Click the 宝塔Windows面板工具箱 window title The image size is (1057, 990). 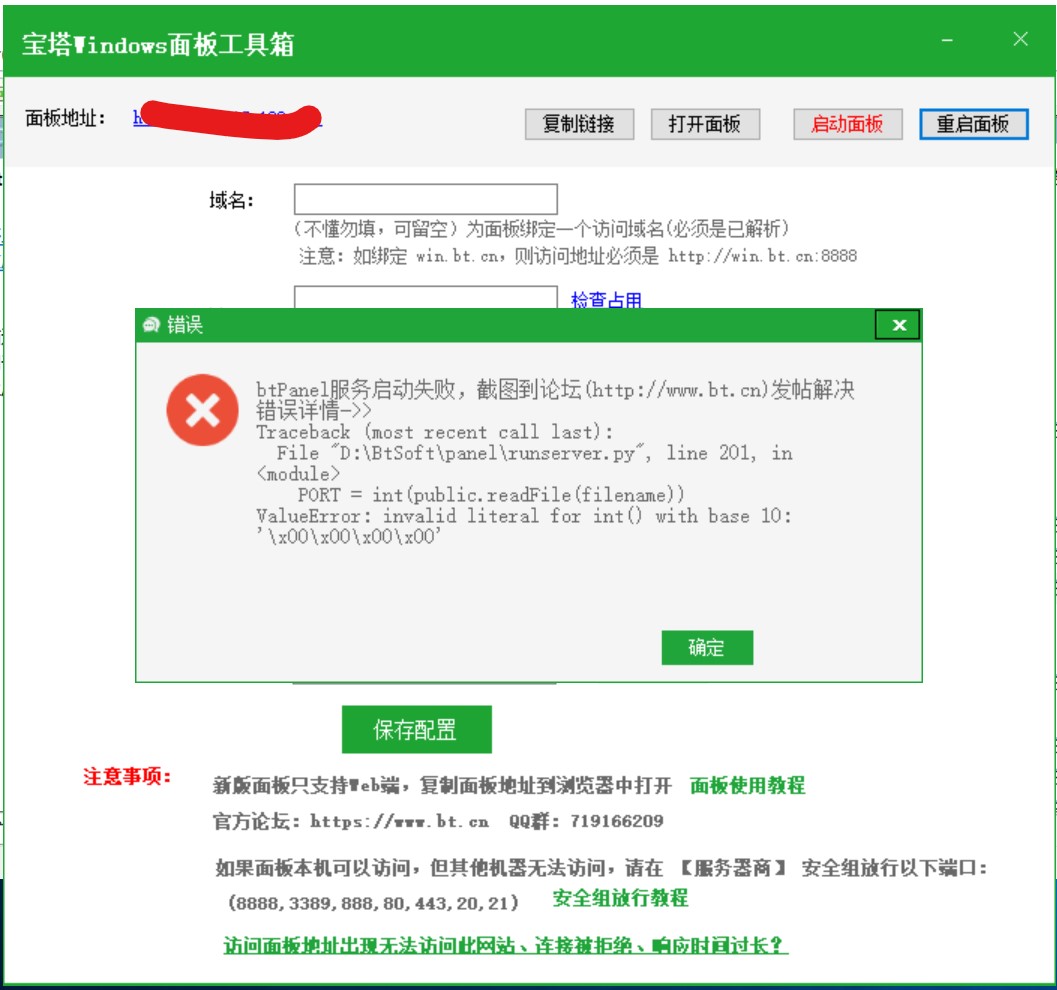pyautogui.click(x=158, y=44)
